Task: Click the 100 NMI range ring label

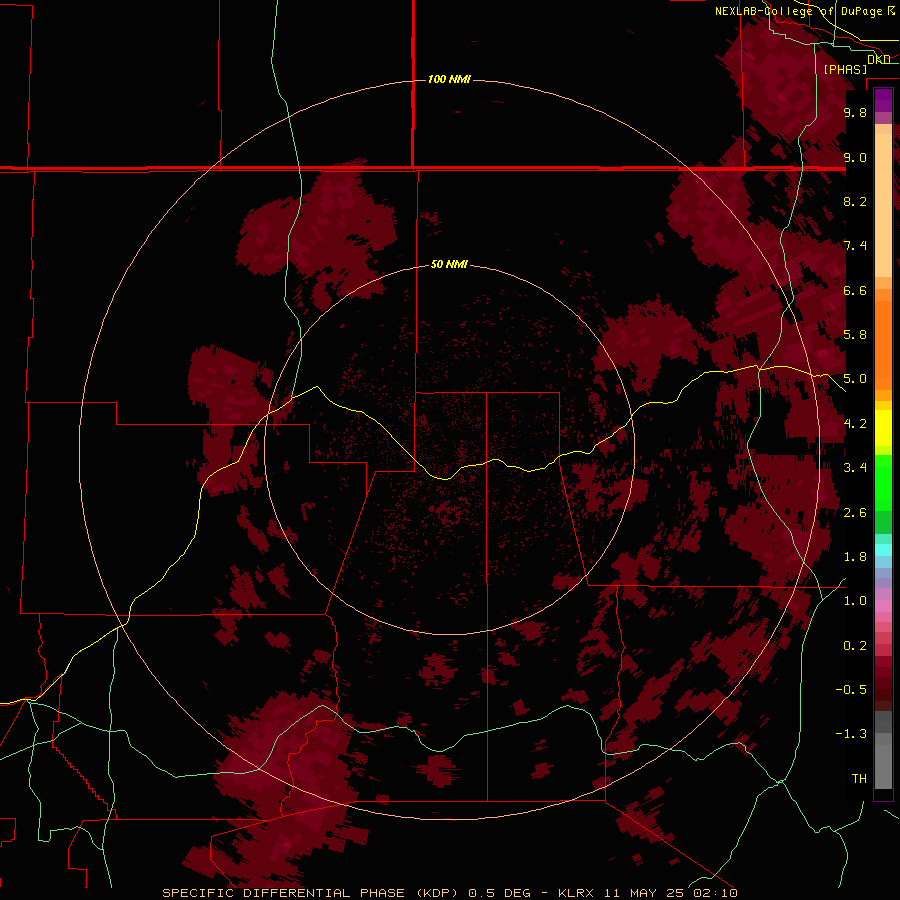Action: pyautogui.click(x=449, y=79)
